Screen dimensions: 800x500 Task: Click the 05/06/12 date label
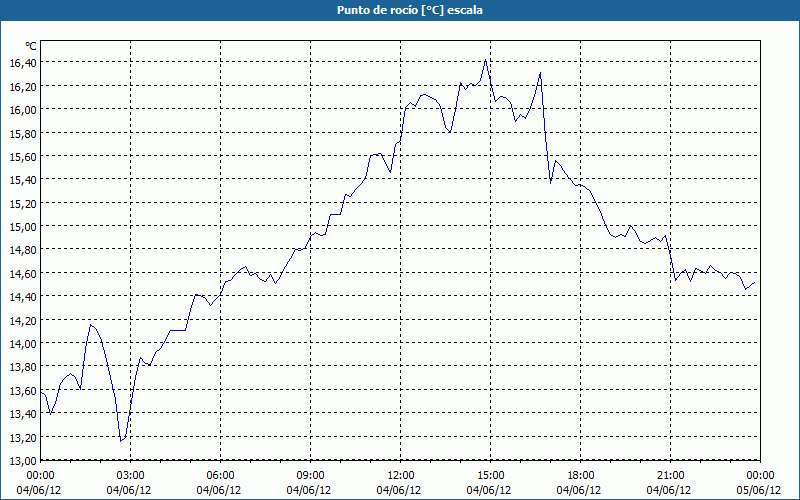(759, 490)
